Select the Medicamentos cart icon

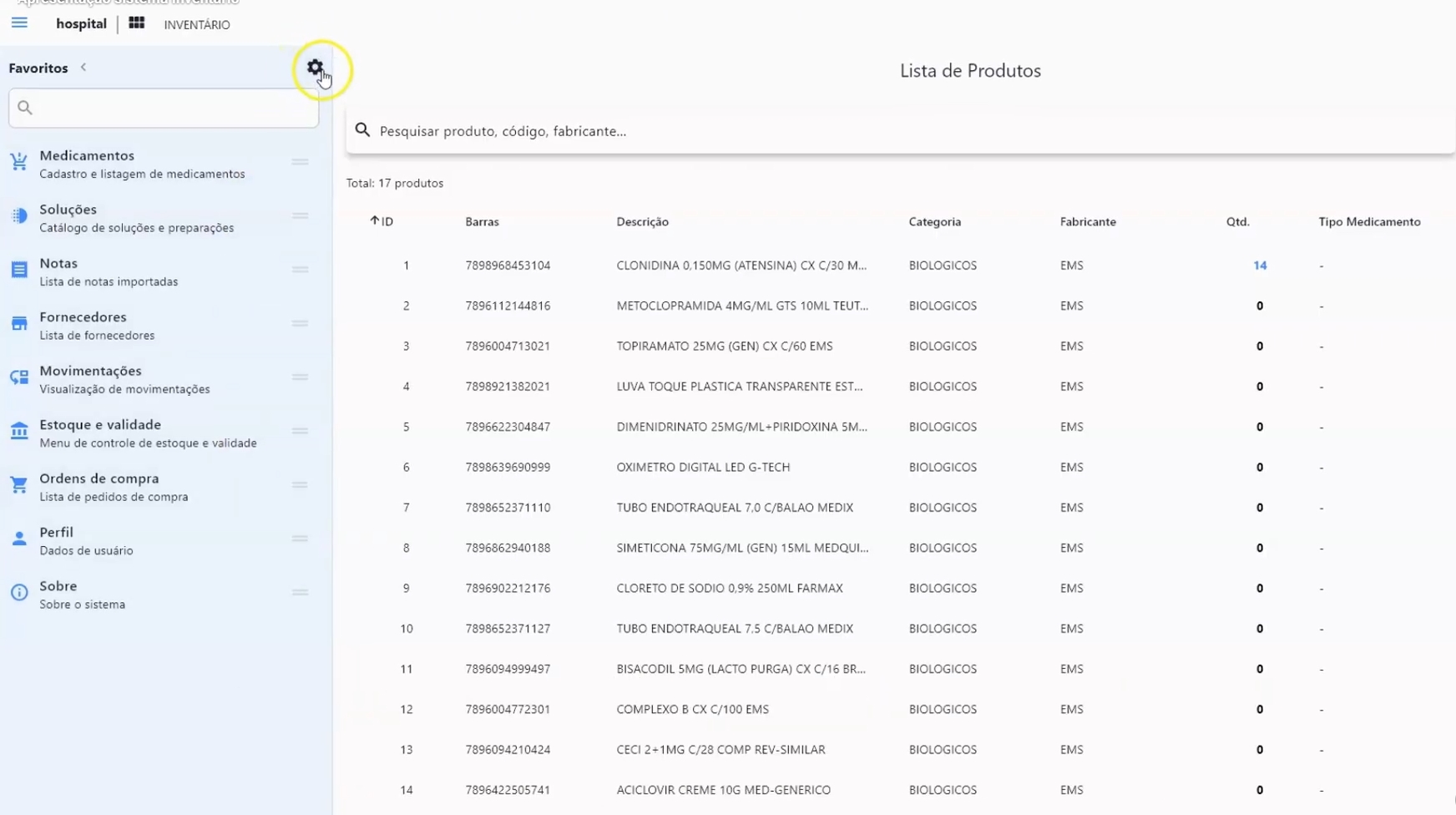(x=18, y=161)
